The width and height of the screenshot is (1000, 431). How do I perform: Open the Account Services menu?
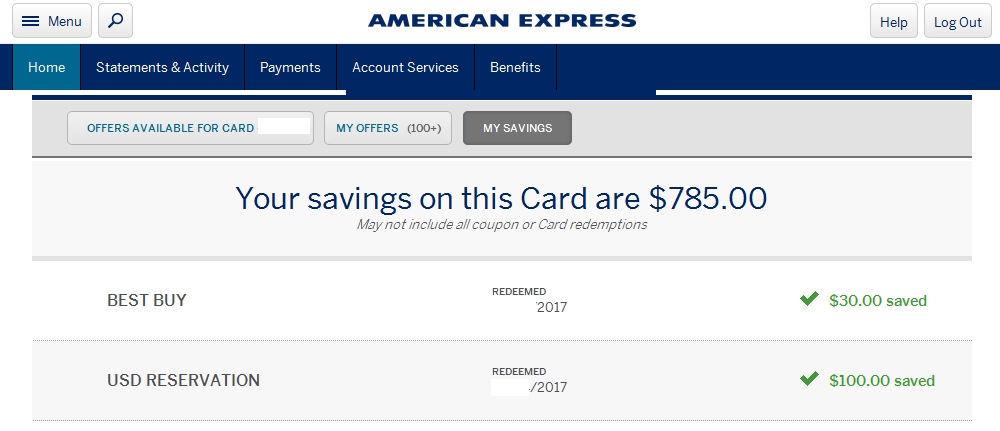405,68
